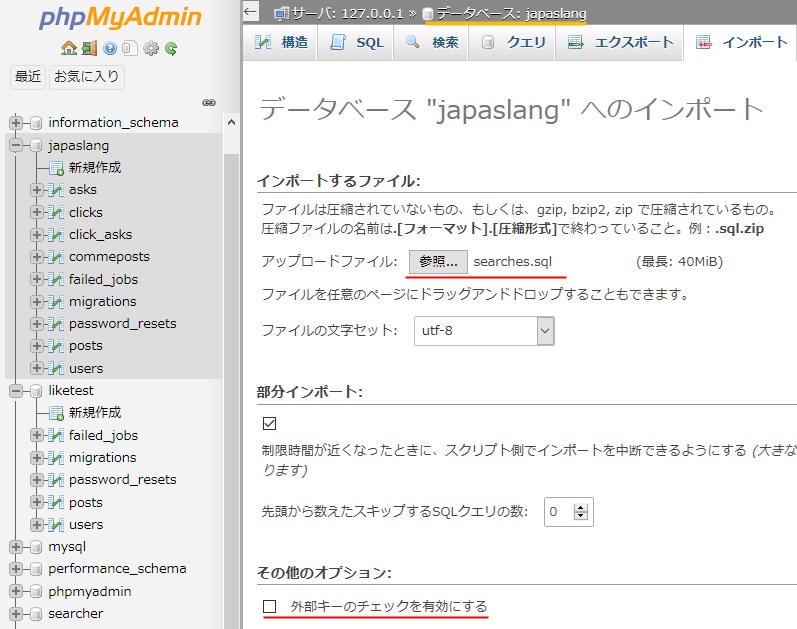Uncheck the partial import interrupt checkbox
The height and width of the screenshot is (629, 797).
[x=269, y=423]
